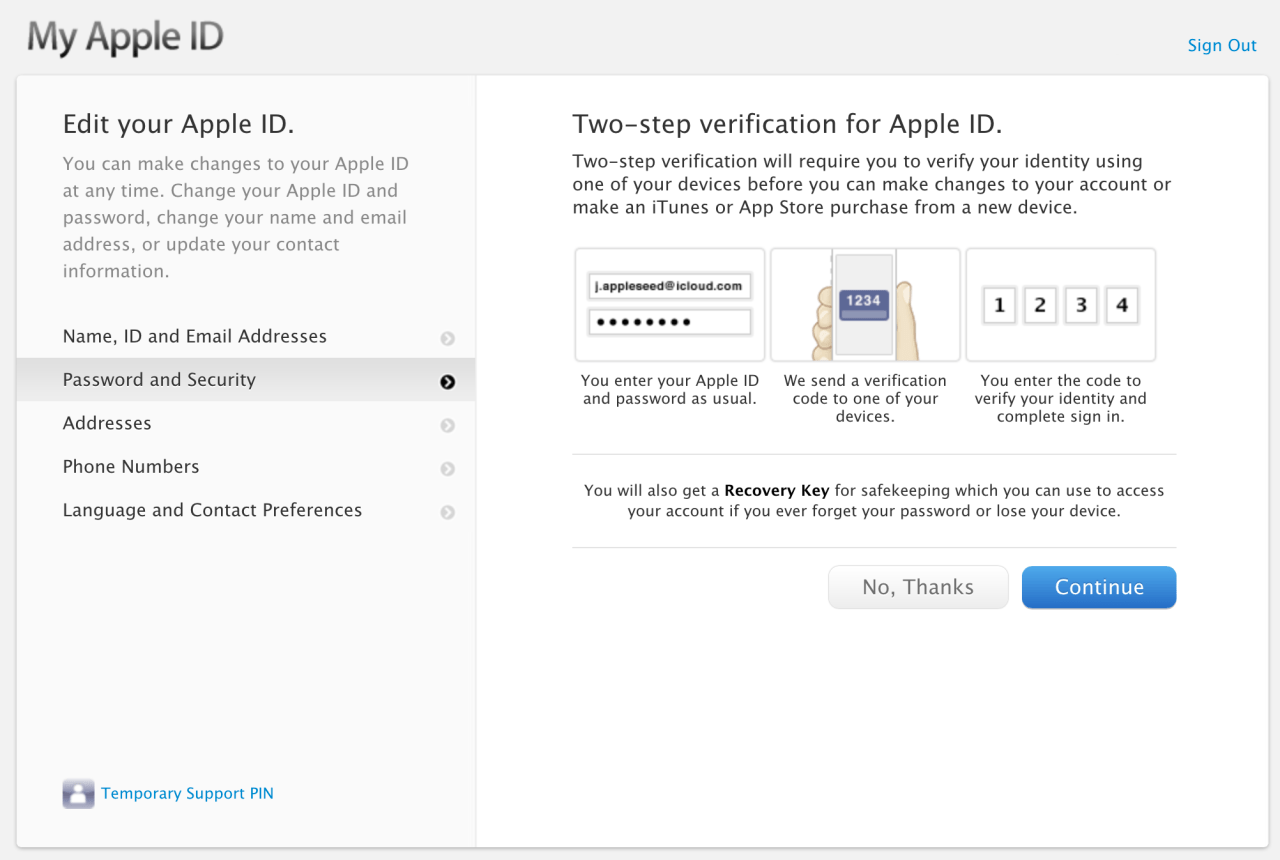Decline with the No, Thanks button

coord(918,588)
